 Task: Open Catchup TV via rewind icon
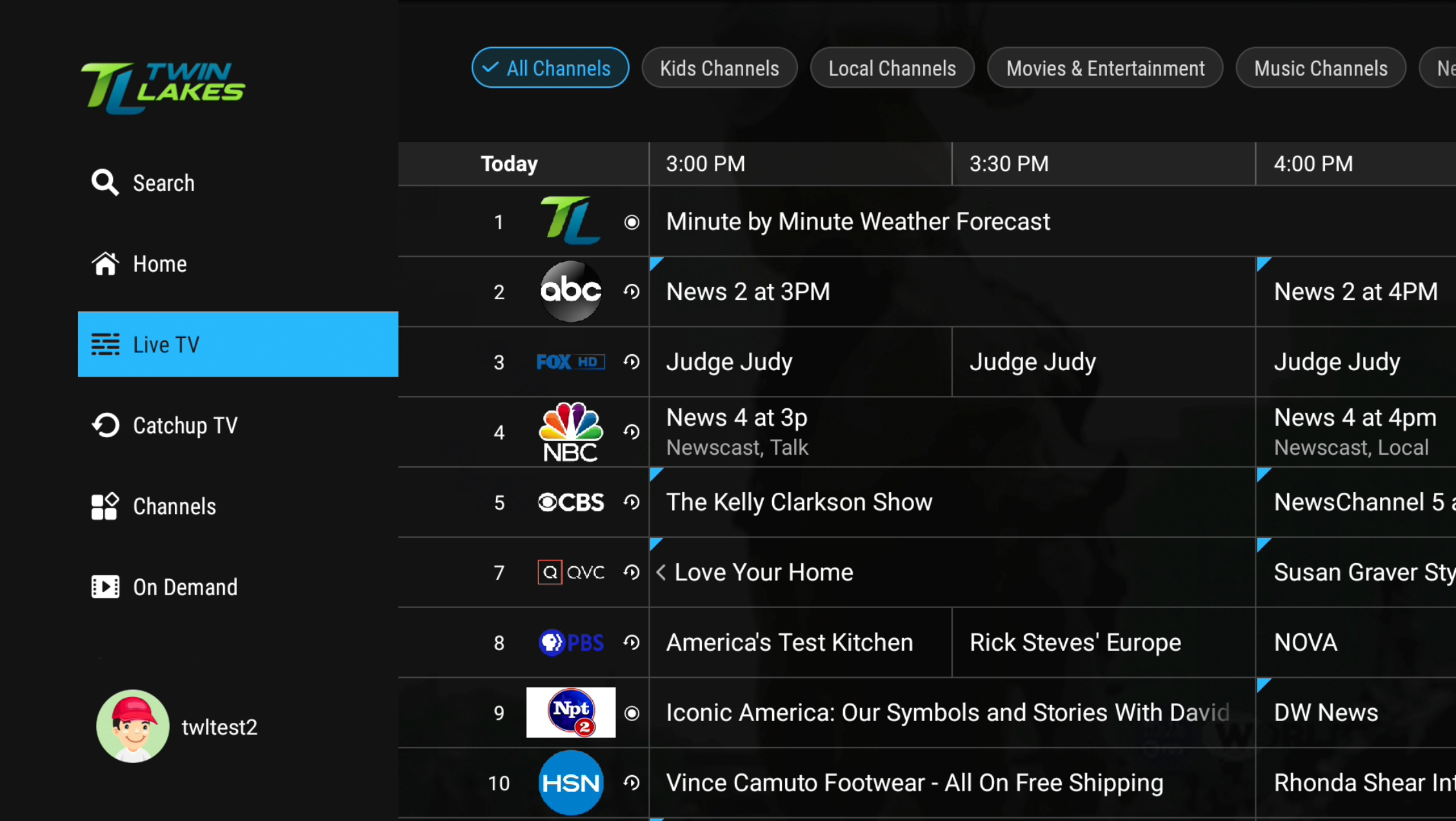pyautogui.click(x=105, y=425)
